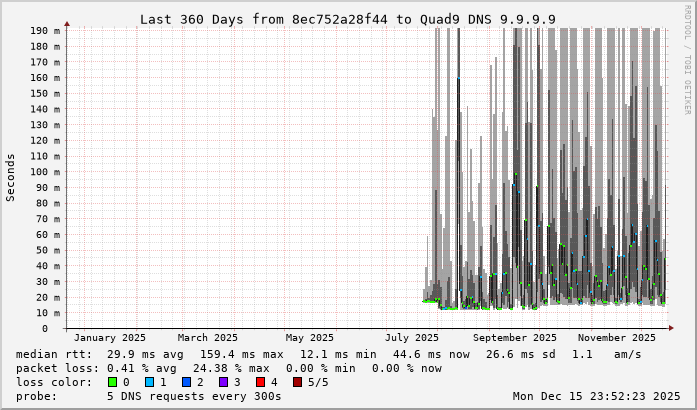Click the January 2025 axis label

(110, 338)
